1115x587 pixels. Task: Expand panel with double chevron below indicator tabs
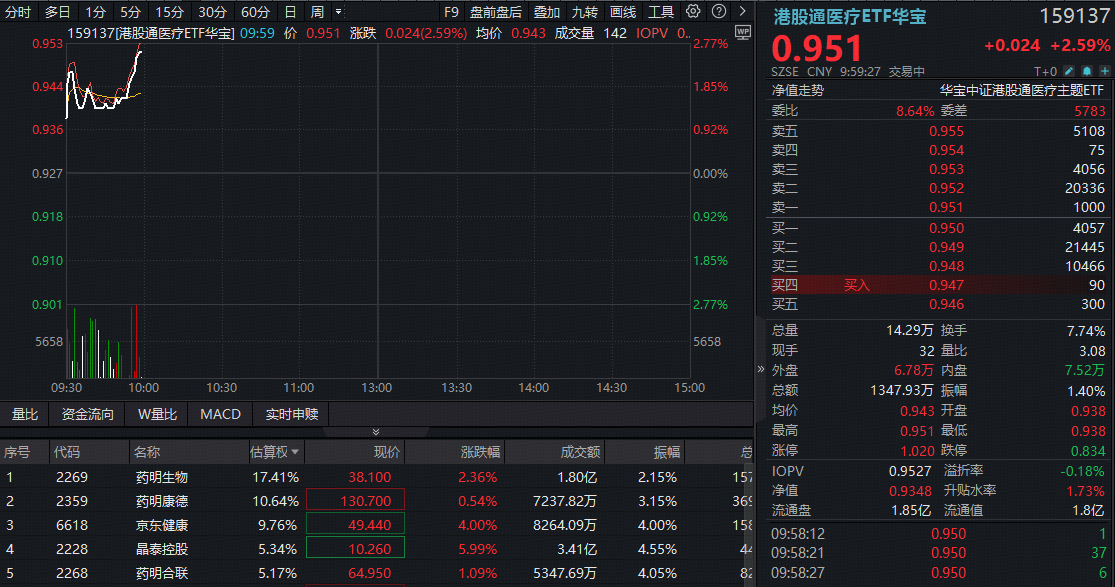pos(376,432)
